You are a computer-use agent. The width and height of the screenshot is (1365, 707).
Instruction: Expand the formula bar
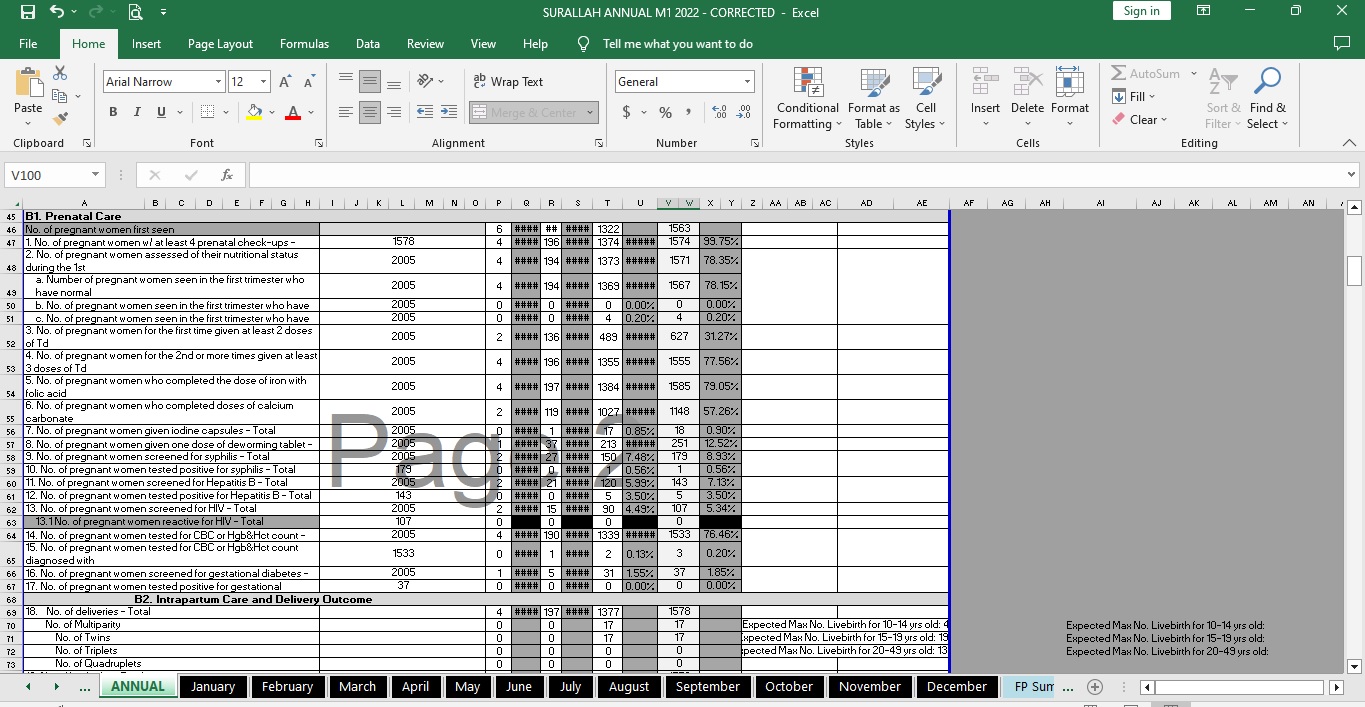point(1352,175)
